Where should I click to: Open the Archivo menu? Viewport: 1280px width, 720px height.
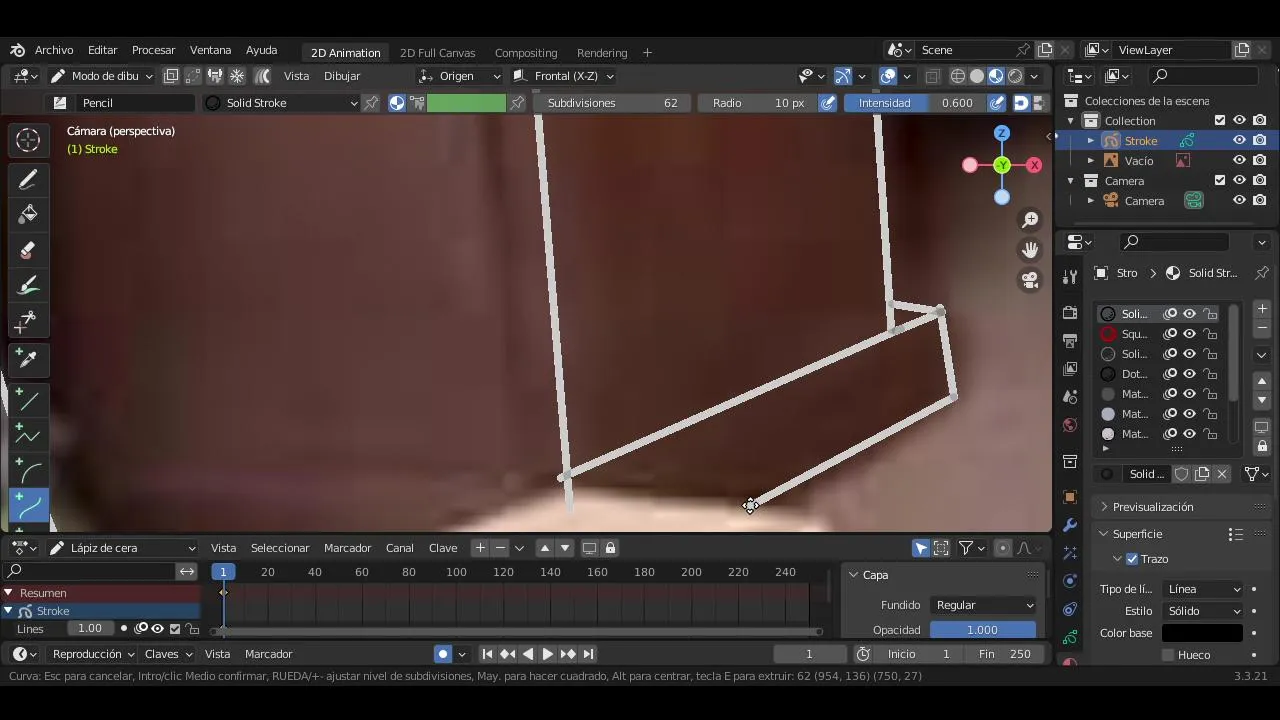tap(54, 50)
